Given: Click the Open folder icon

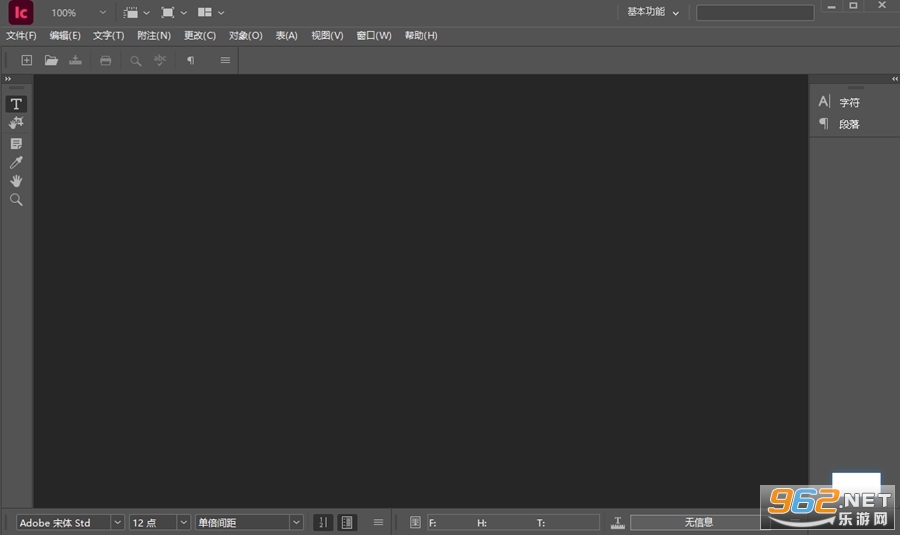Looking at the screenshot, I should (x=51, y=60).
